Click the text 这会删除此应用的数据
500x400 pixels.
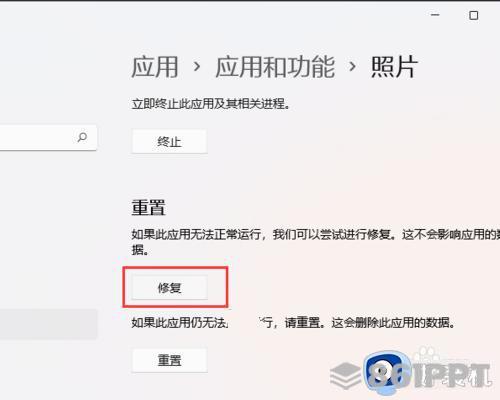tap(393, 322)
